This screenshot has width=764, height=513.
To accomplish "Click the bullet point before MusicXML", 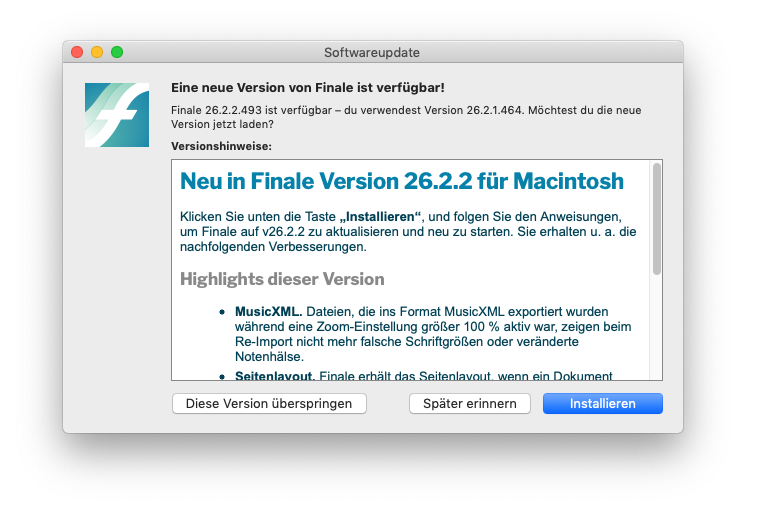I will tap(222, 312).
